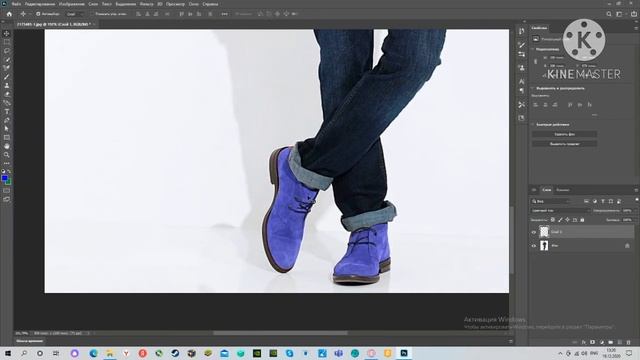Click the Share icon at top right
640x360 pixels.
click(634, 14)
